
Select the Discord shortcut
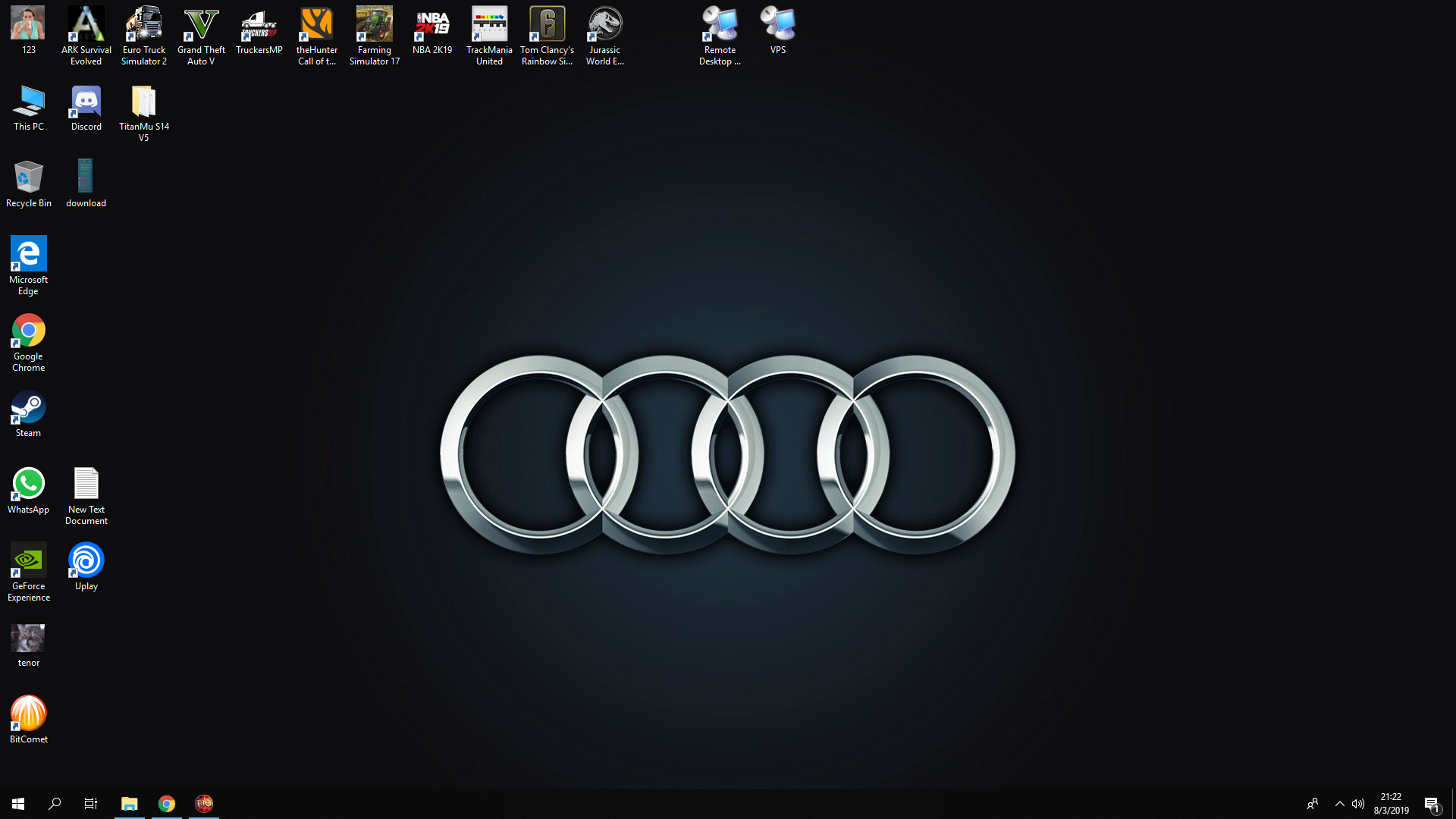point(86,108)
